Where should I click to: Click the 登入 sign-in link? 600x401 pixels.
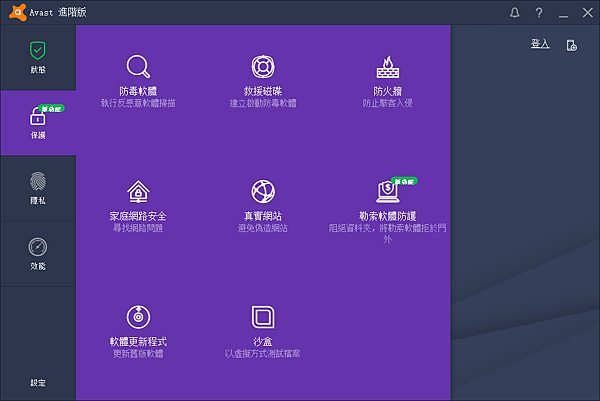(540, 44)
